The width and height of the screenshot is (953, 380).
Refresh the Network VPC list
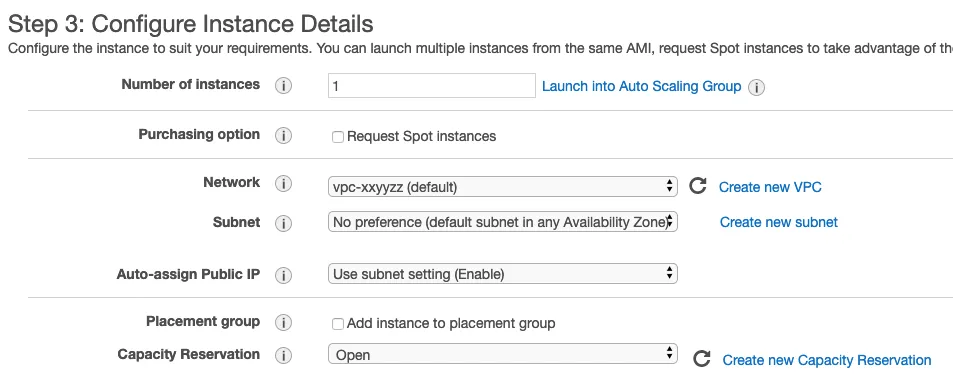[698, 186]
